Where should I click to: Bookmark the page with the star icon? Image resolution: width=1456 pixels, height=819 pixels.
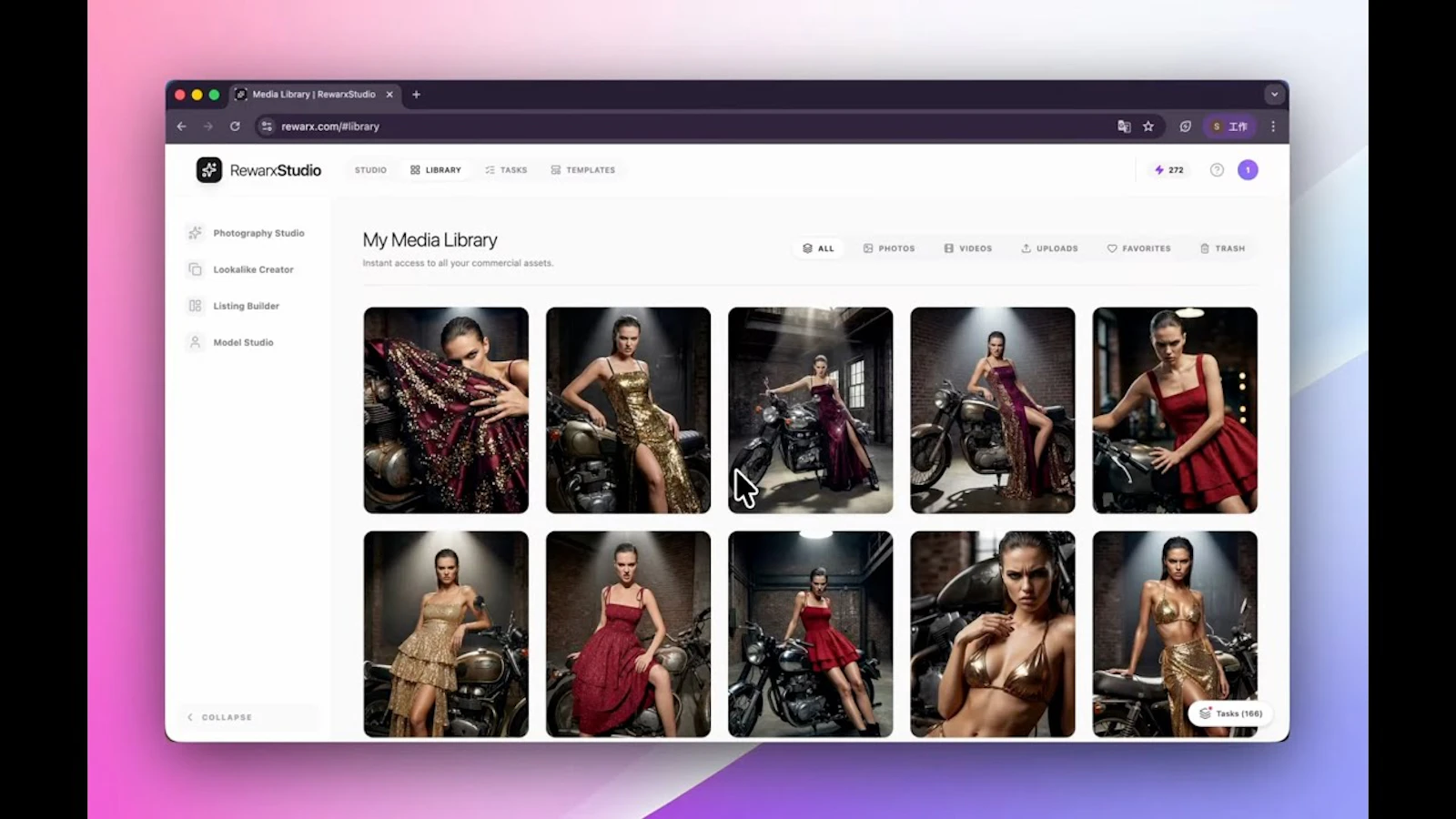1148,126
